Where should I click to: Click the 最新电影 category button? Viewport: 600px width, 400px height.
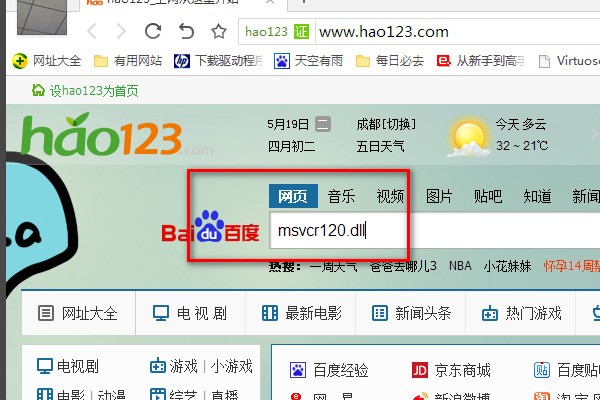click(300, 313)
